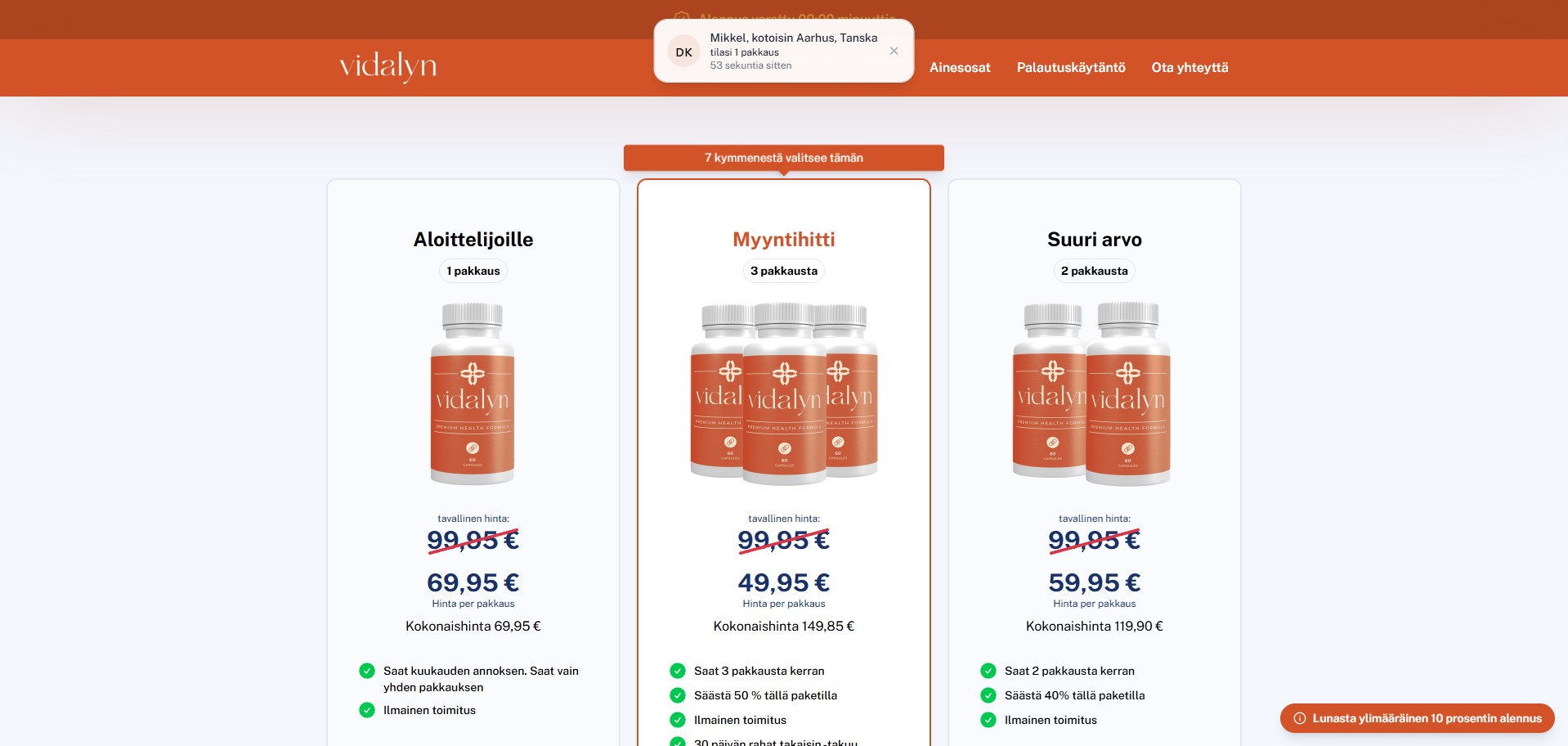Click the vidalyn logo in header

point(388,66)
